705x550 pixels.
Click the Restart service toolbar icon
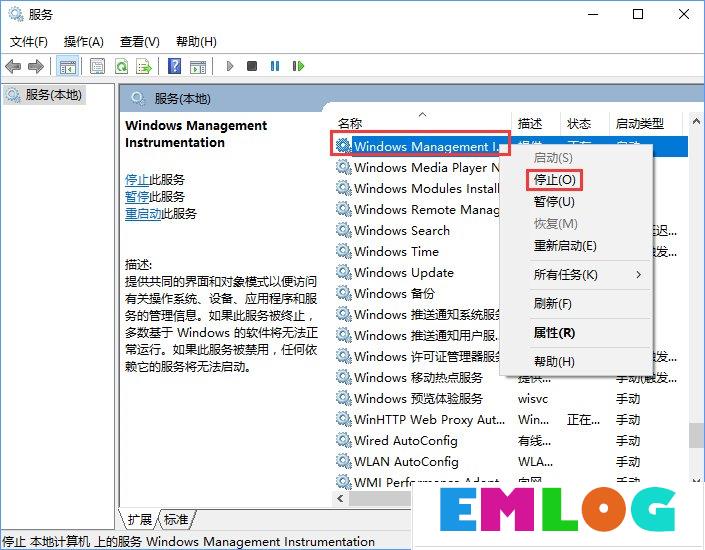[298, 67]
